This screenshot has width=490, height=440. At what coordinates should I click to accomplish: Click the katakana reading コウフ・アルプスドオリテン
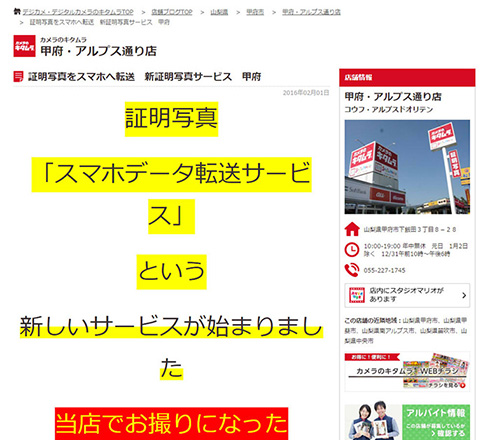click(389, 109)
